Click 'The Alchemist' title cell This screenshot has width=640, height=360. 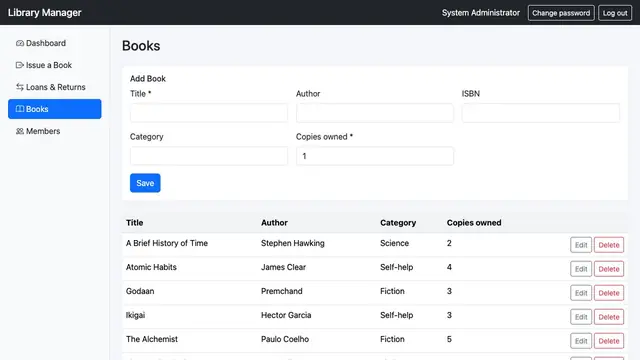coord(152,339)
